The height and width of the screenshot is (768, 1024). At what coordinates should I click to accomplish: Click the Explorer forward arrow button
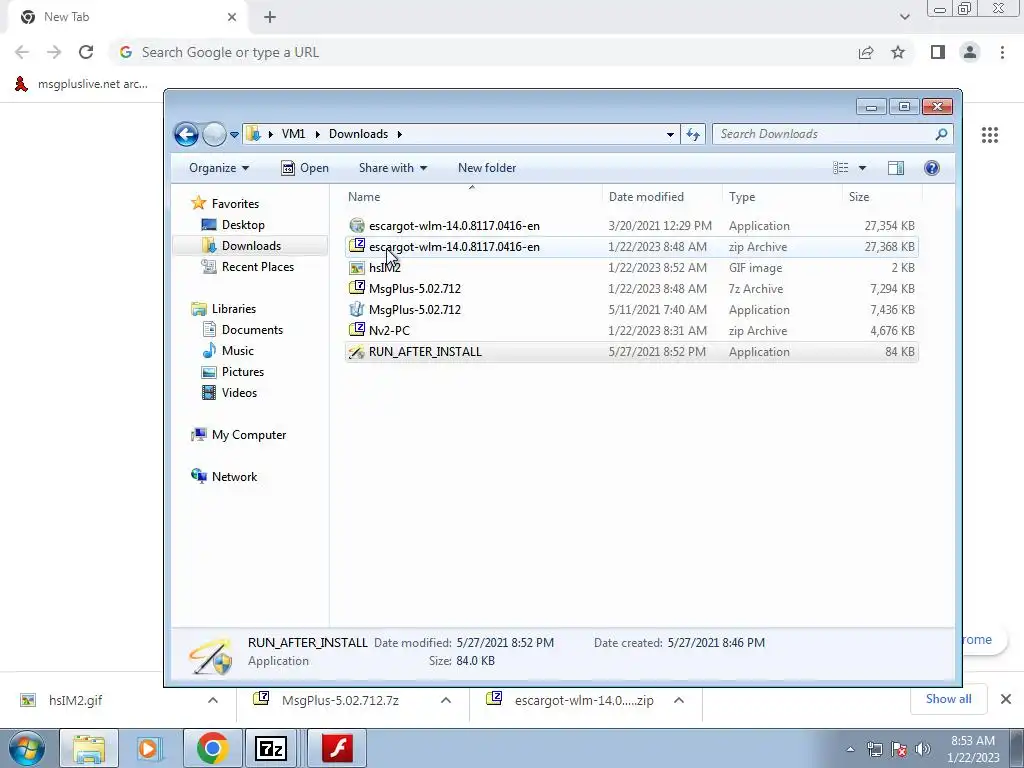tap(214, 135)
